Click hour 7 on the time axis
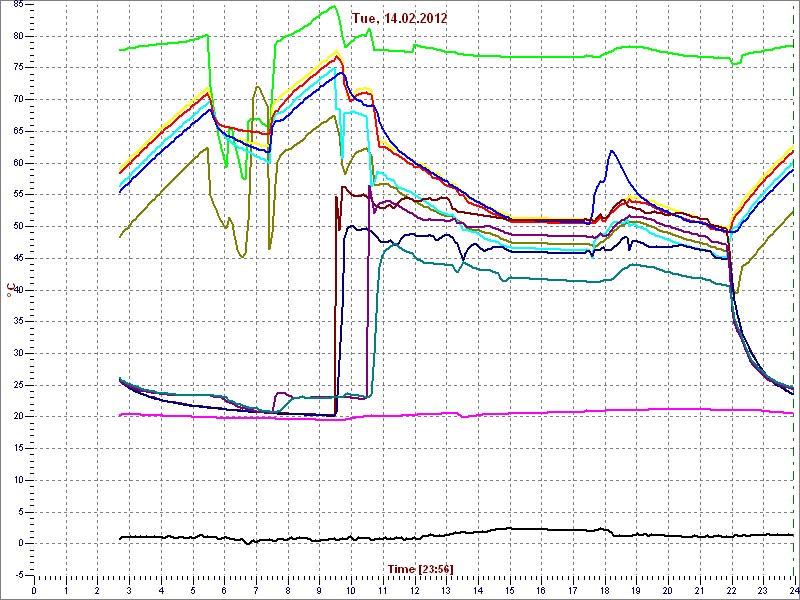 (x=256, y=591)
